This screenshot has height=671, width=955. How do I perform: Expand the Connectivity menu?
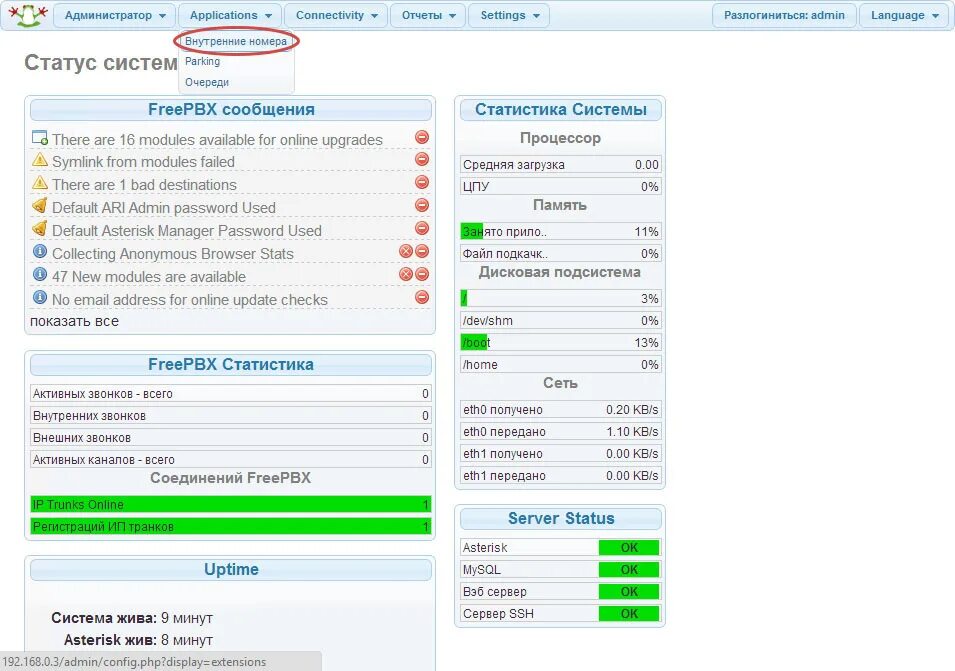coord(336,15)
